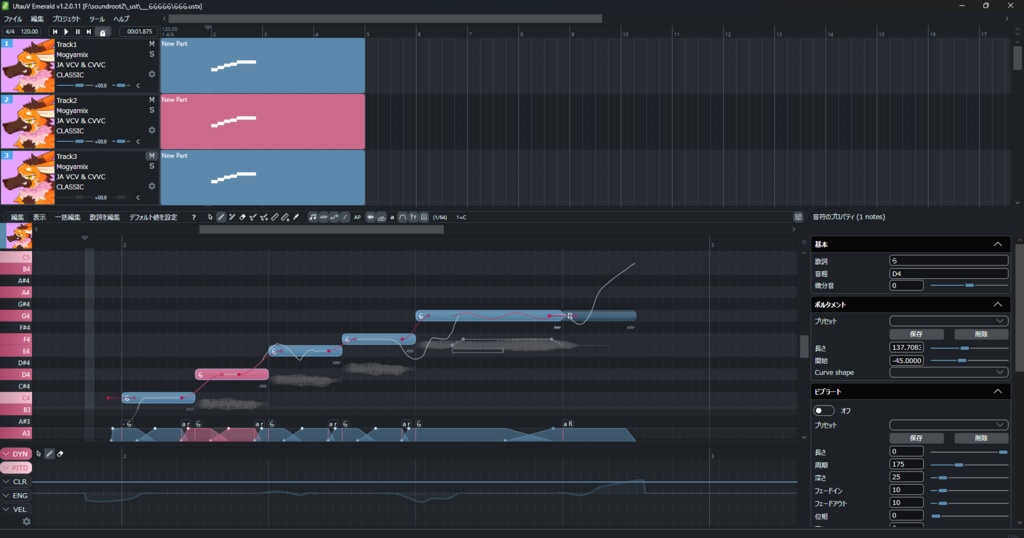
Task: Click the 1/64 snap division setting
Action: (x=440, y=217)
